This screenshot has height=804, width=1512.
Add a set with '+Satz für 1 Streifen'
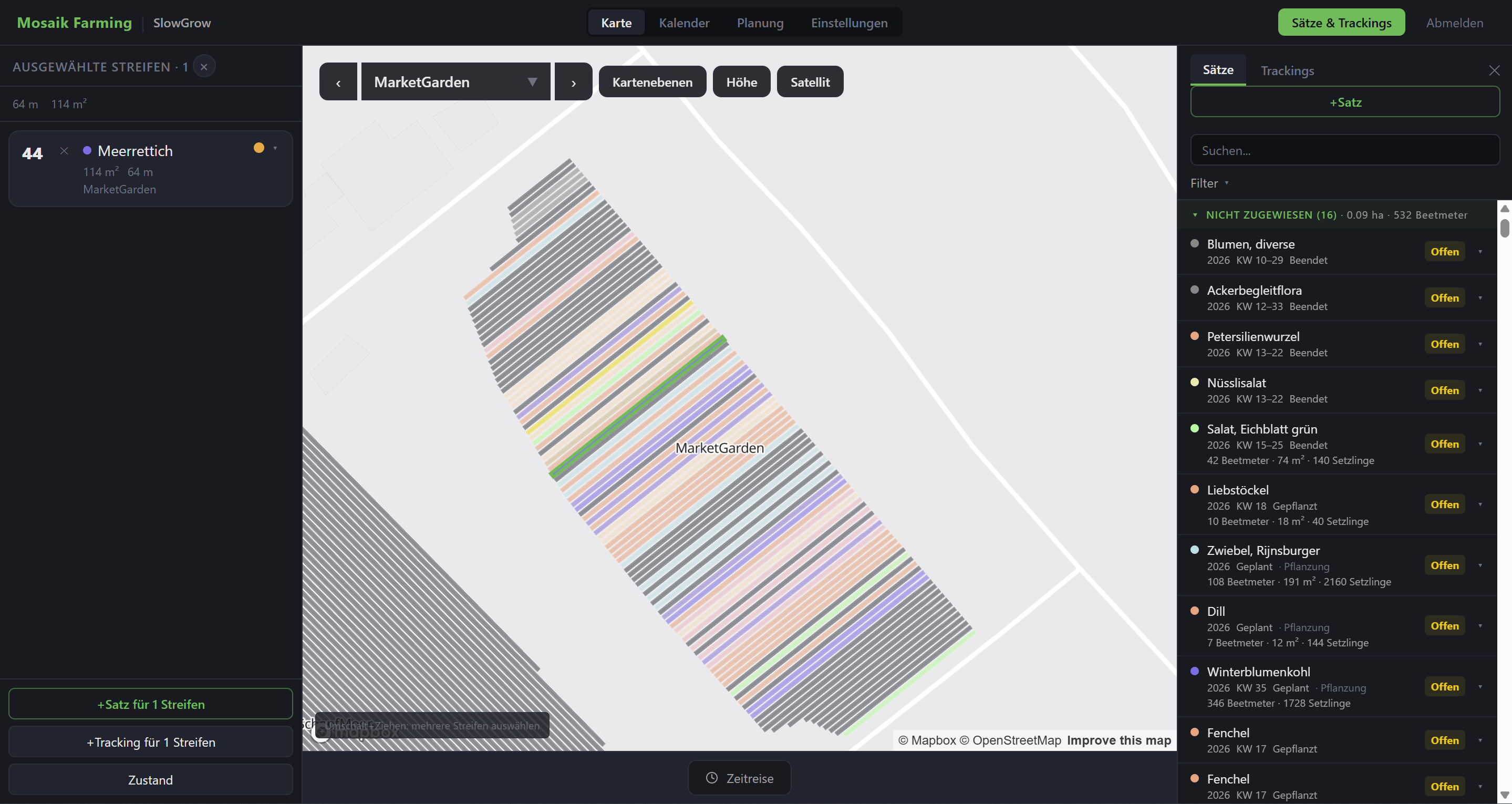coord(151,704)
